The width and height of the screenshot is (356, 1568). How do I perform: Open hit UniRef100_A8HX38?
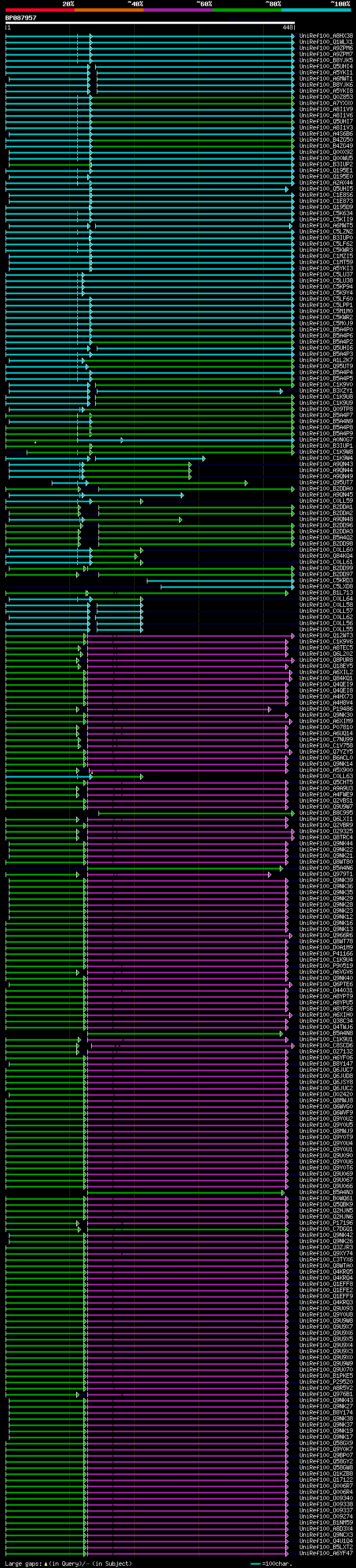(326, 36)
